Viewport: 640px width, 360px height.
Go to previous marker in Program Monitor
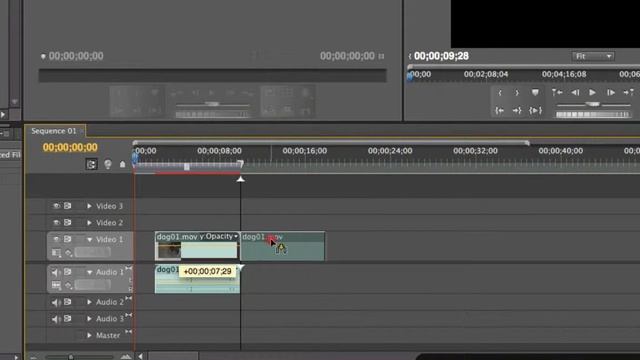pyautogui.click(x=557, y=93)
